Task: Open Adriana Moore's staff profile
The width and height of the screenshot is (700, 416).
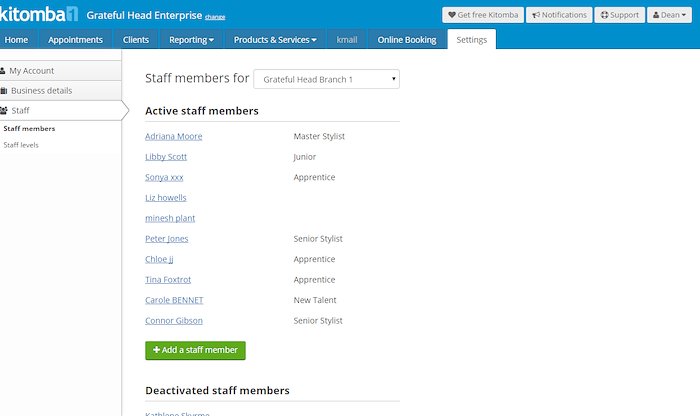Action: 173,136
